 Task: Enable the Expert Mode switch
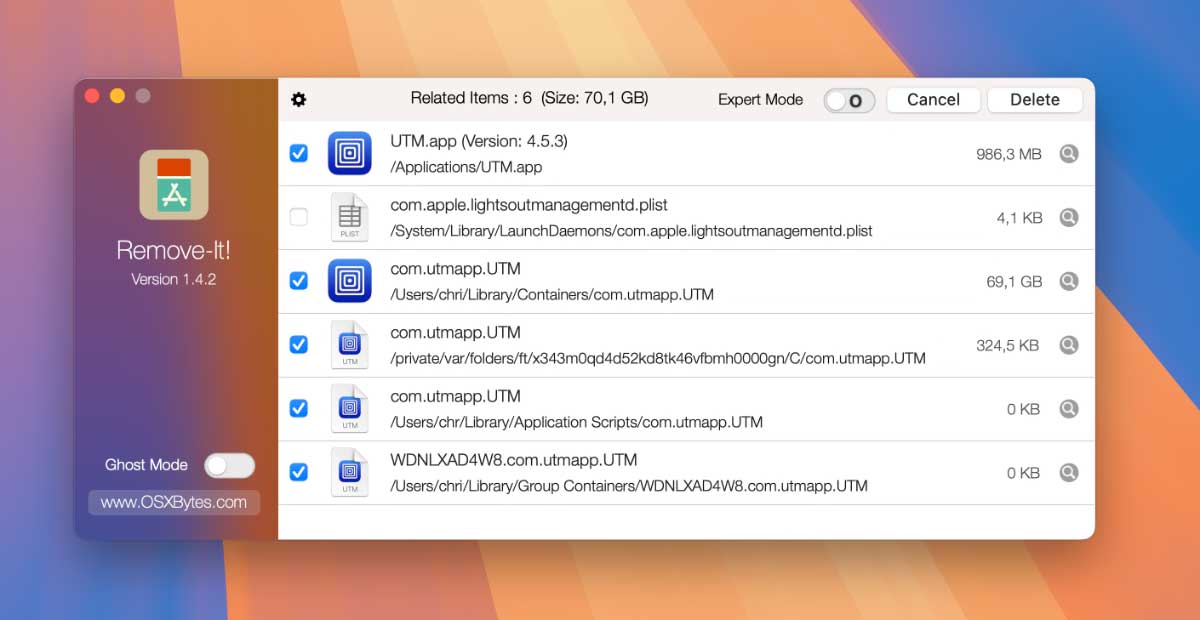coord(849,100)
